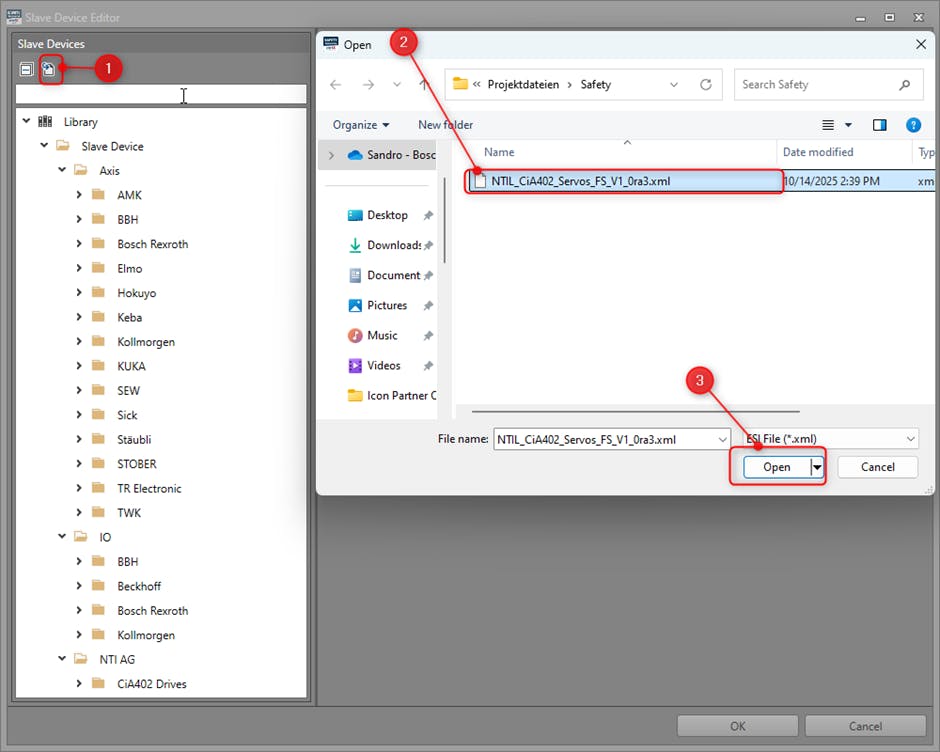Open Desktop in quick access sidebar
The height and width of the screenshot is (752, 940).
[x=387, y=215]
